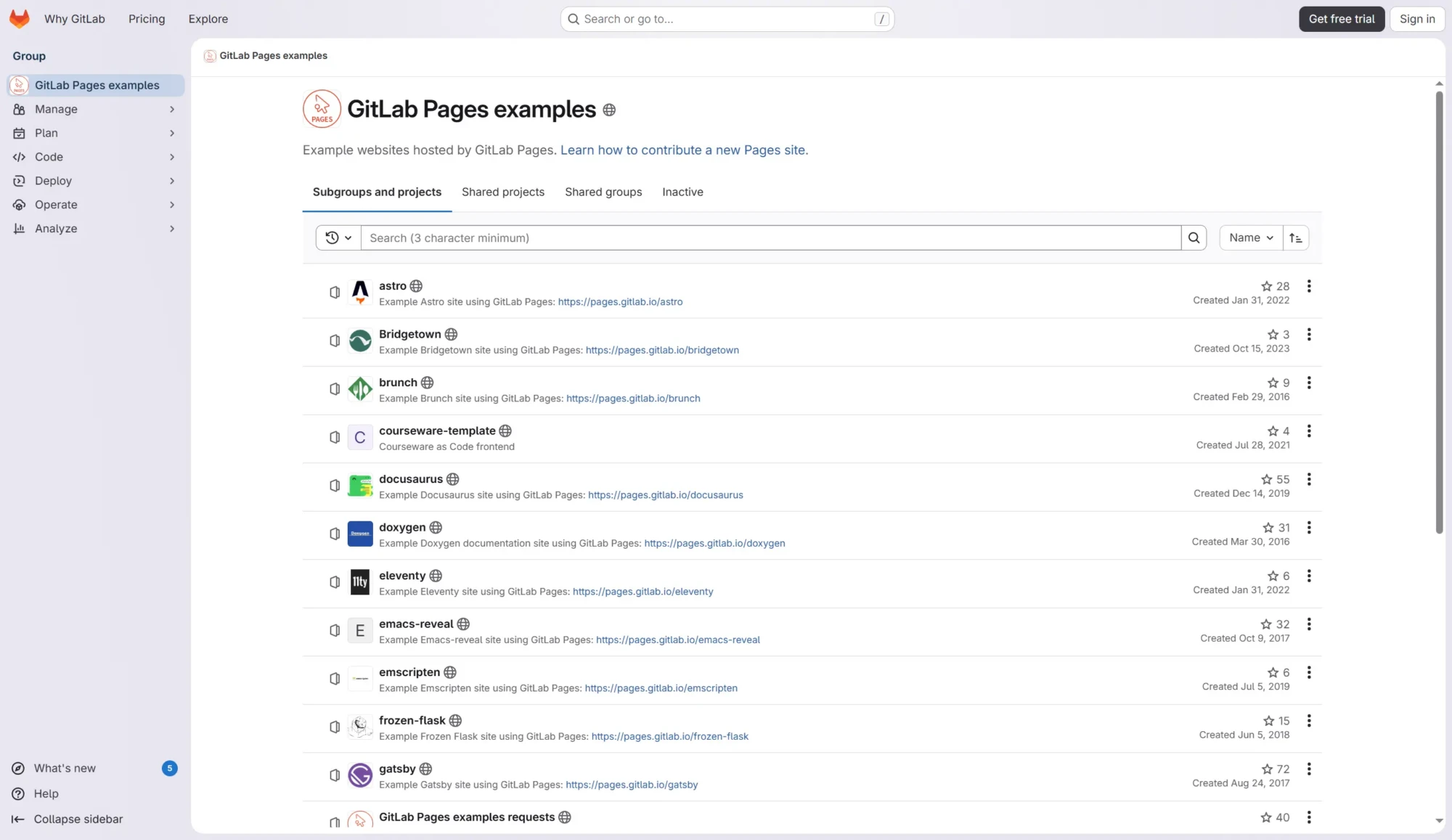Open 'Learn how to contribute a new Pages site' link

point(684,150)
